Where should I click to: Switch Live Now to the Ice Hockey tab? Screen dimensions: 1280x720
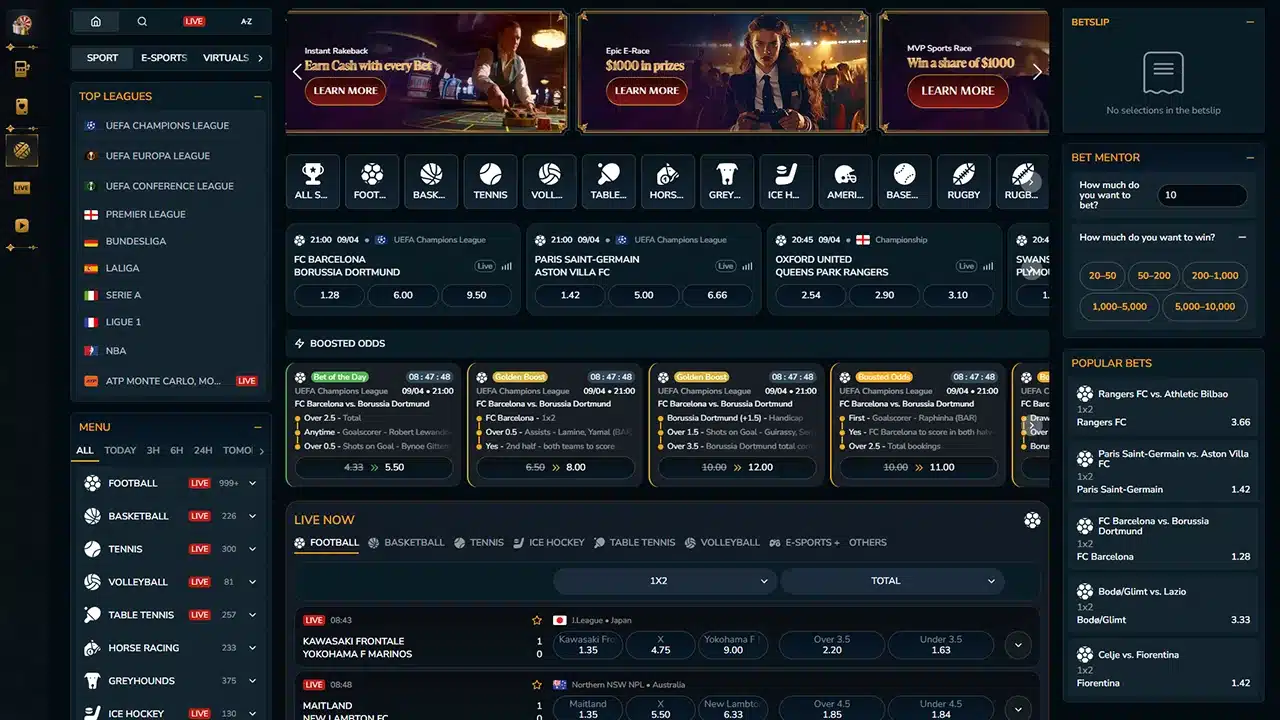coord(549,543)
